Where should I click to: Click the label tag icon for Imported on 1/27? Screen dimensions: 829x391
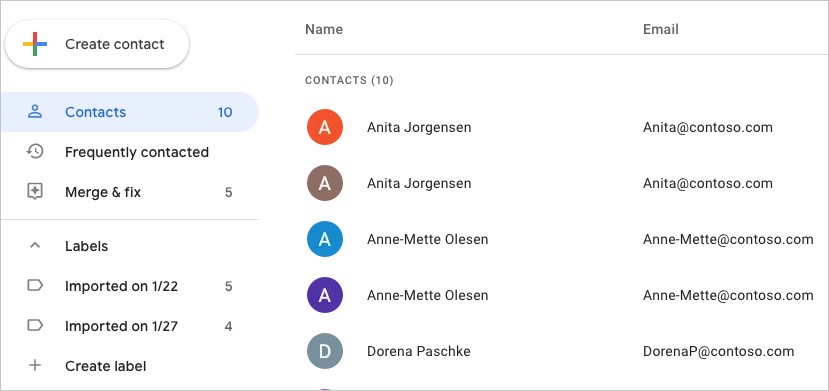coord(35,325)
